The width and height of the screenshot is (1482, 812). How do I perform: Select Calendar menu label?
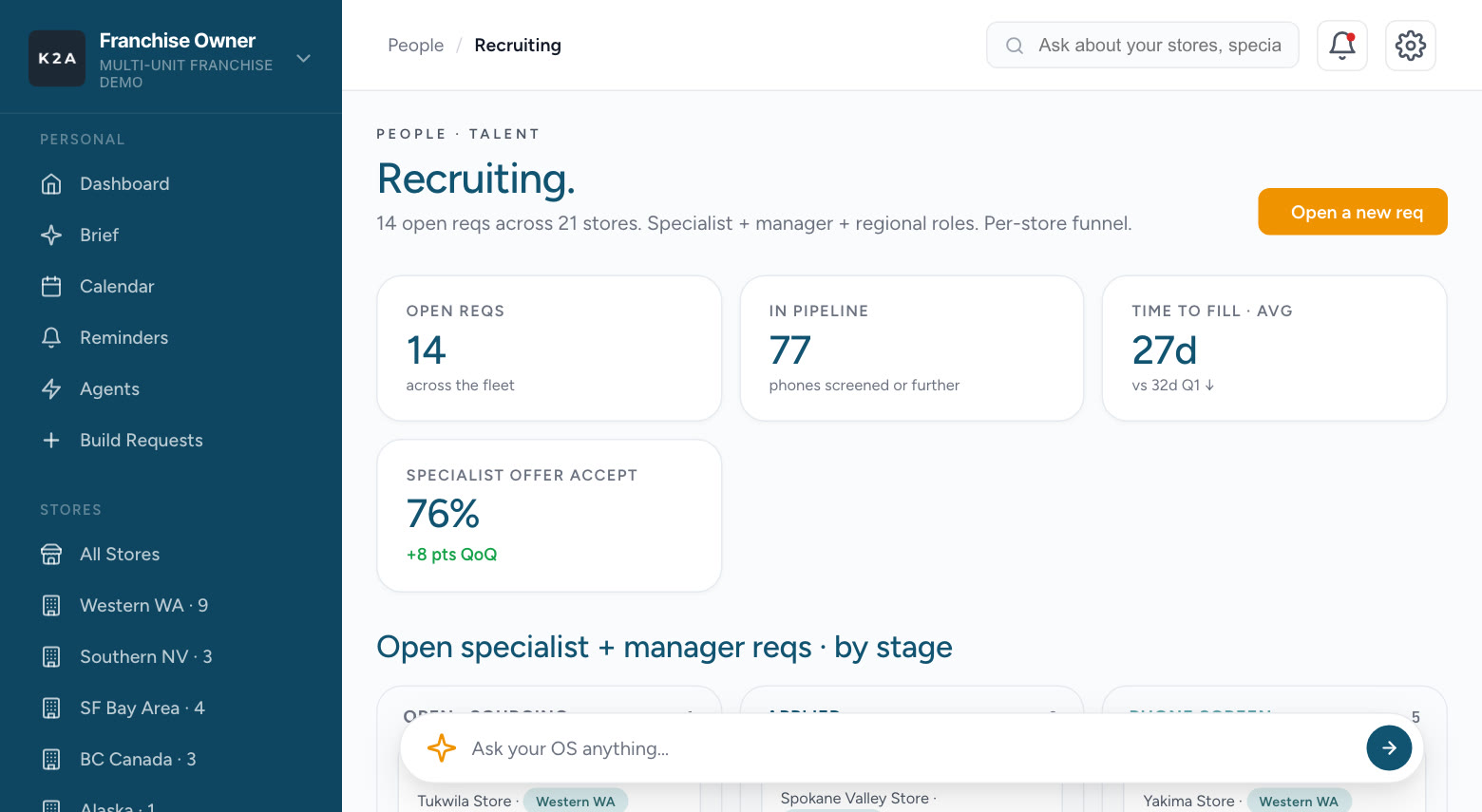tap(117, 286)
